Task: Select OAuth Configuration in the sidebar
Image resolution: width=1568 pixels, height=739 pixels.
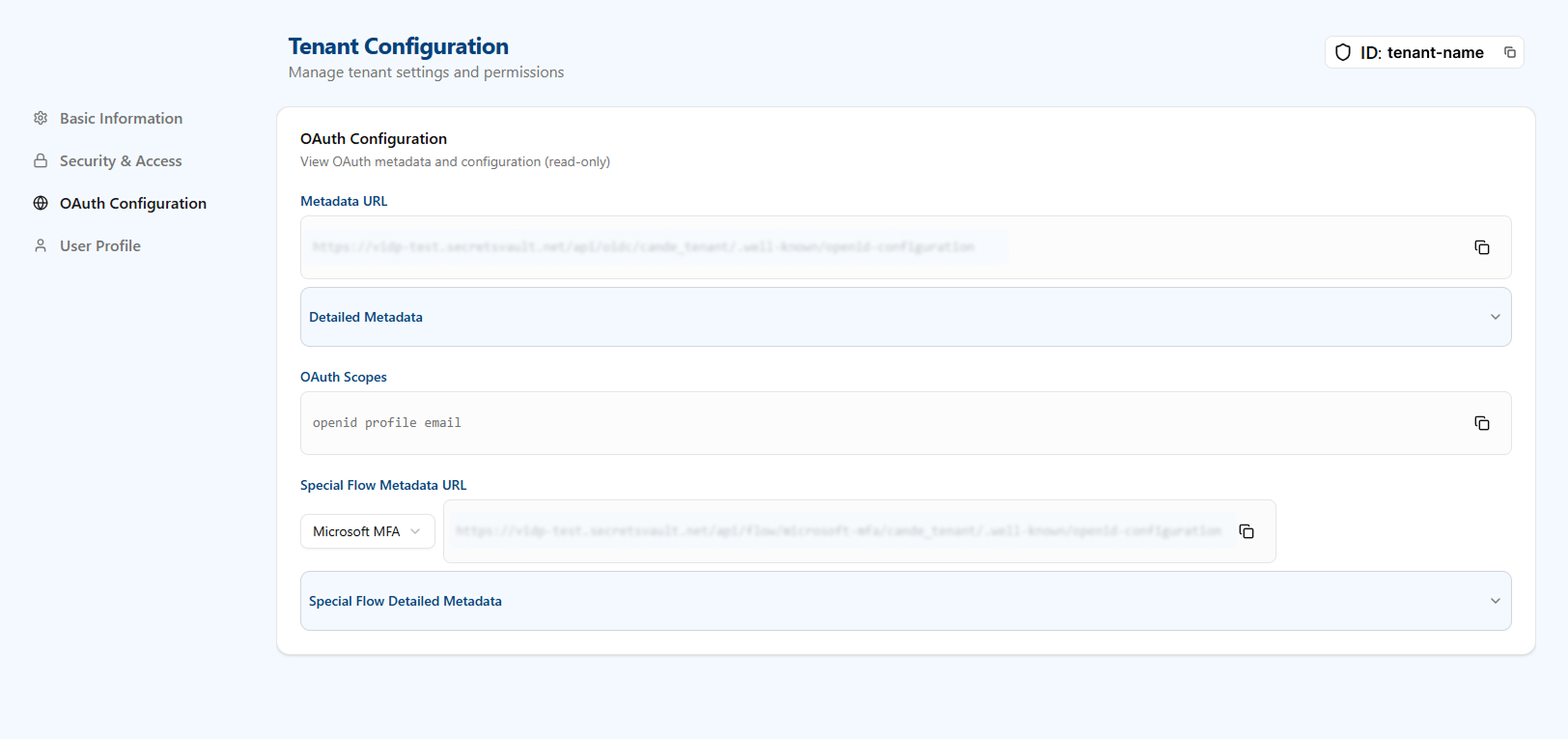Action: 133,203
